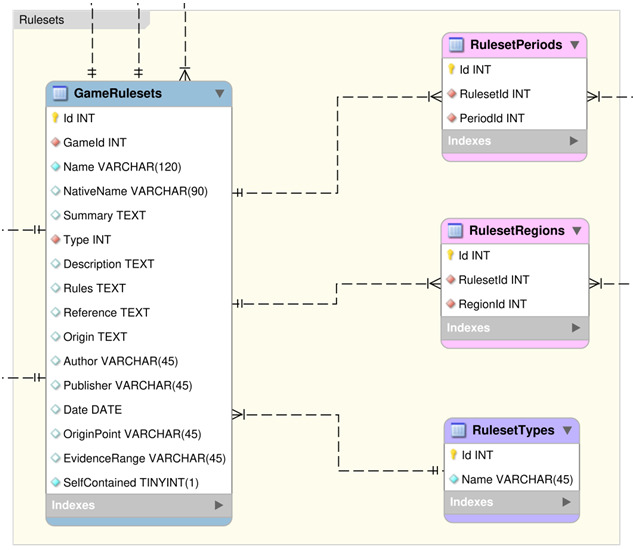Expand the Indexes section of RulesetTypes
Image resolution: width=633 pixels, height=550 pixels.
point(567,503)
